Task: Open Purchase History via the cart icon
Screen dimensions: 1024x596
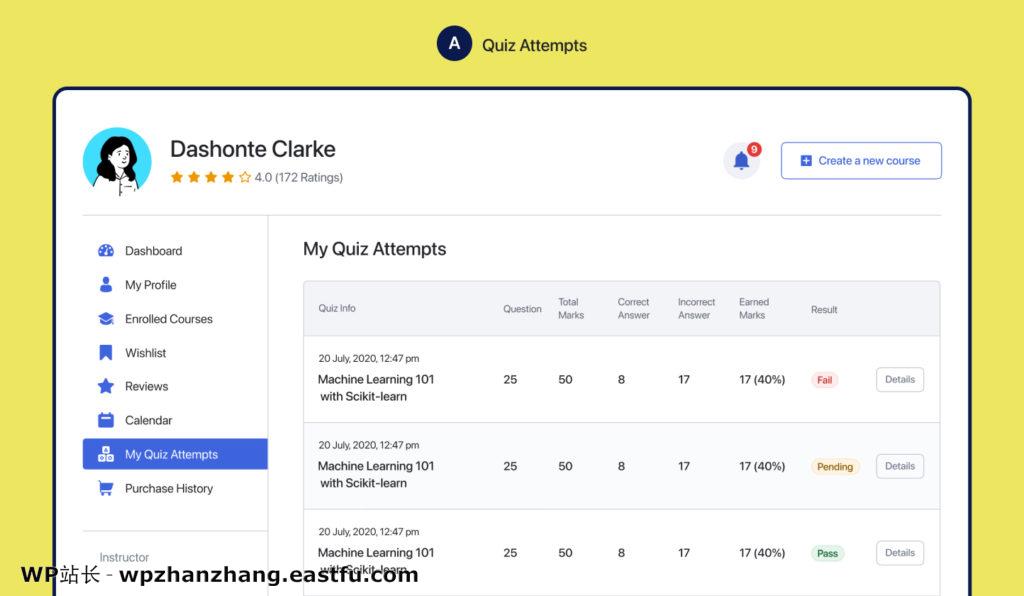Action: tap(105, 488)
